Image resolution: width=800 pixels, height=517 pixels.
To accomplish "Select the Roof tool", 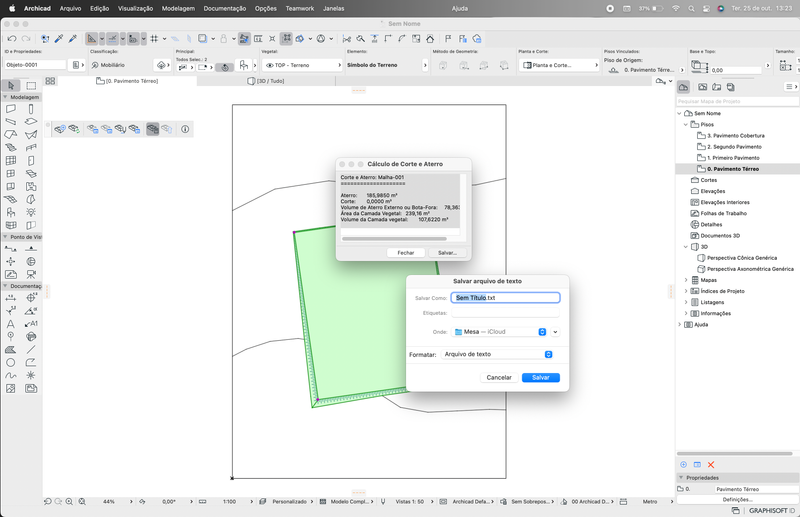I will pos(11,135).
